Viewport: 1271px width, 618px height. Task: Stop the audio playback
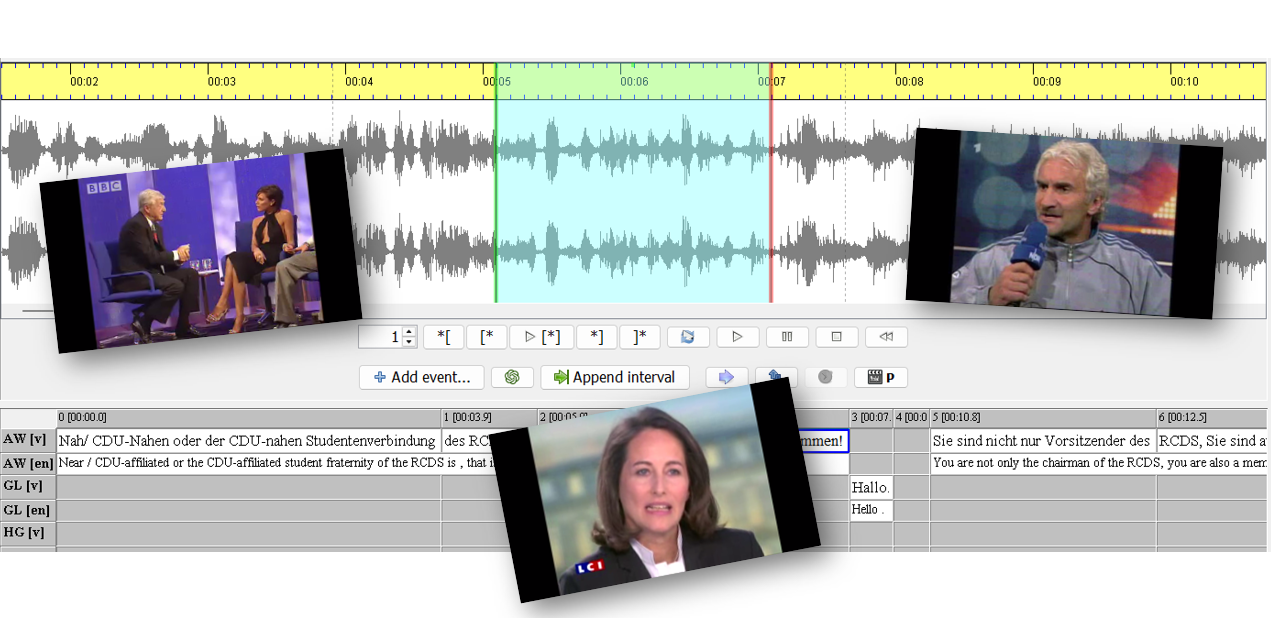[837, 337]
